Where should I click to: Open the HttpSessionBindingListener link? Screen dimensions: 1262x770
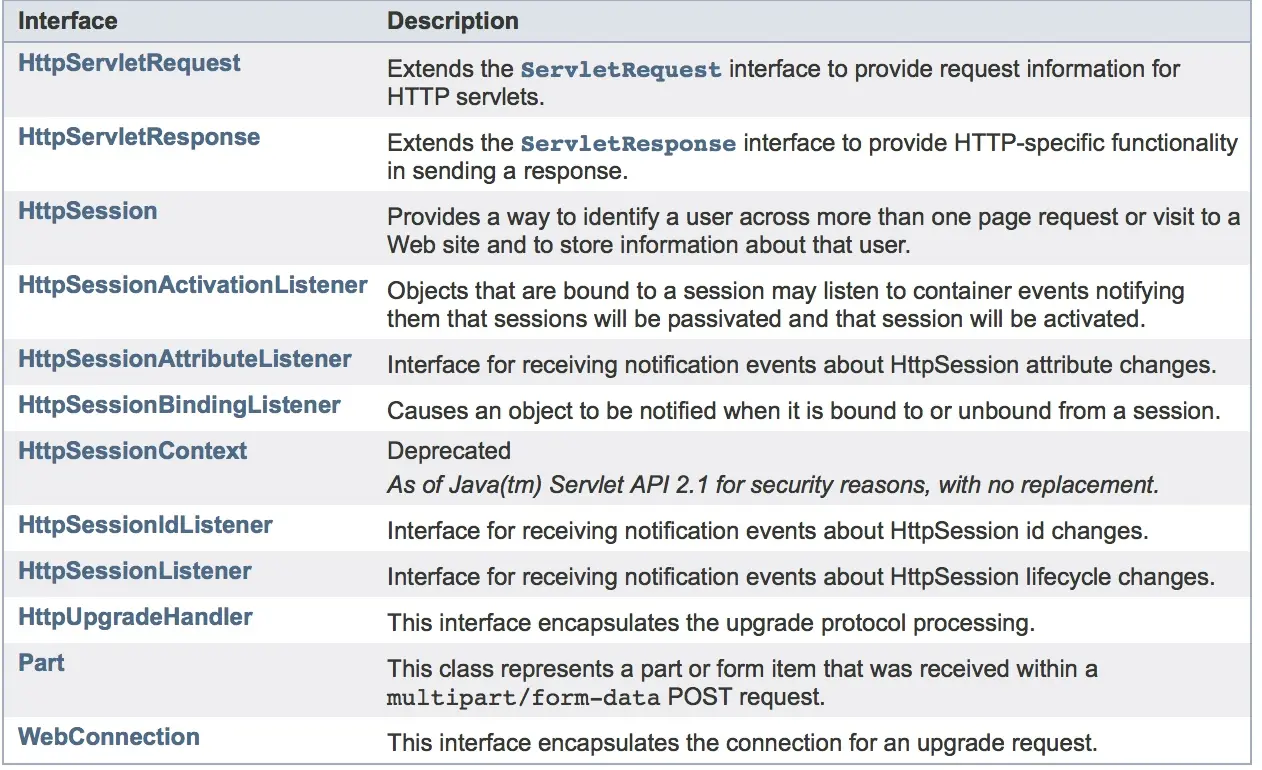(180, 405)
